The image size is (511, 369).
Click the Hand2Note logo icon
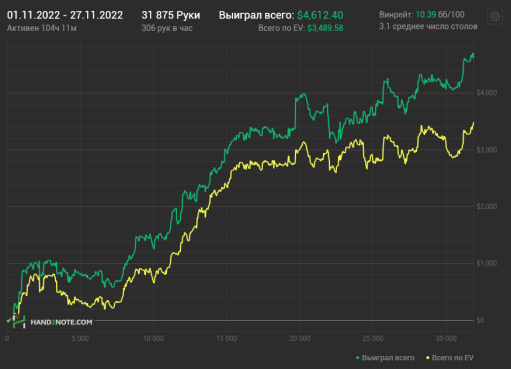point(19,322)
